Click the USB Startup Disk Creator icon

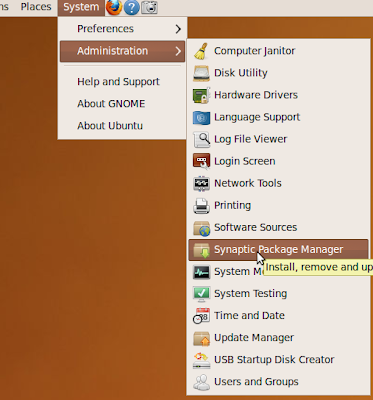pyautogui.click(x=201, y=360)
